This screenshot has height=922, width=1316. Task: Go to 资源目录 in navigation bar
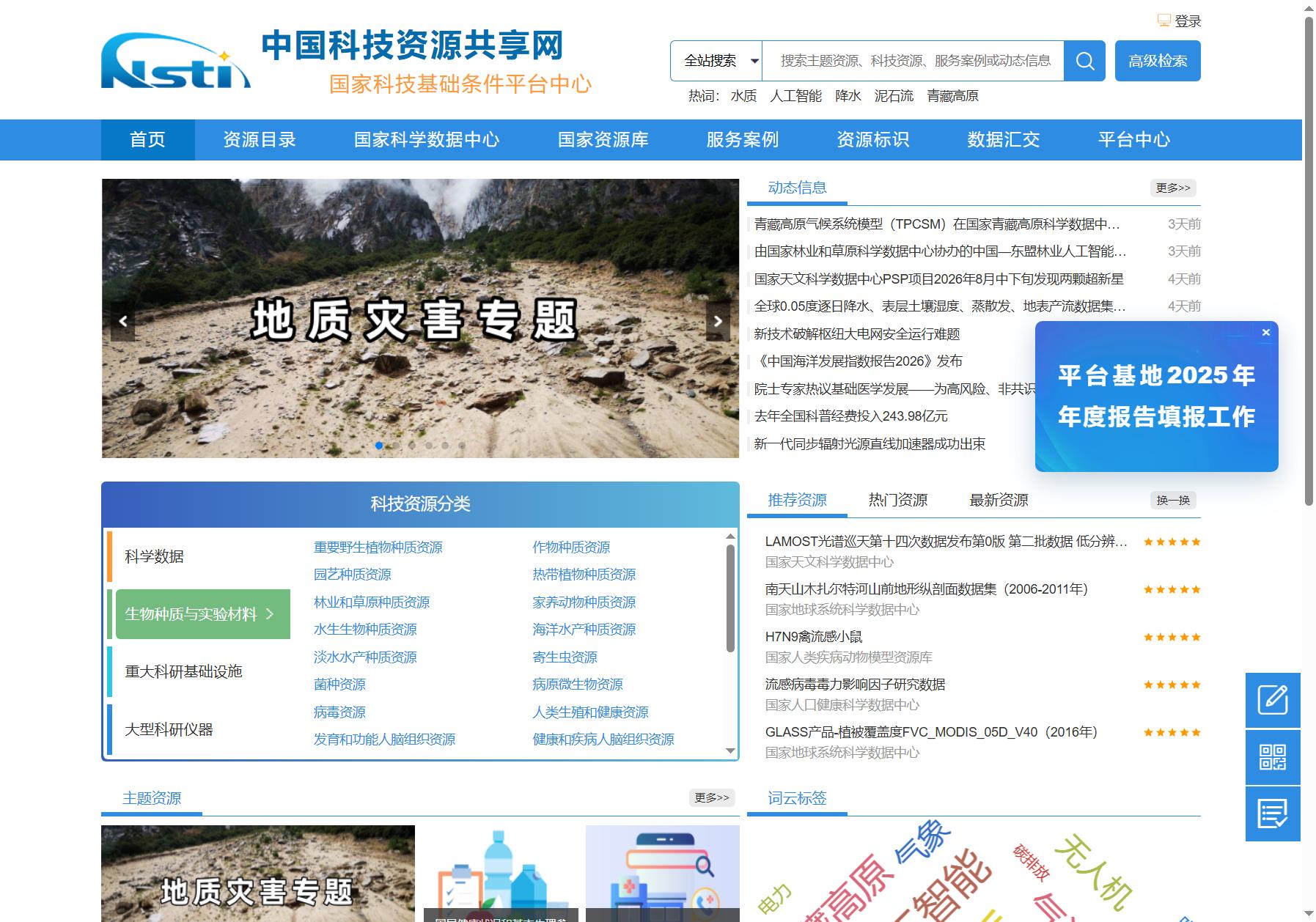coord(260,140)
